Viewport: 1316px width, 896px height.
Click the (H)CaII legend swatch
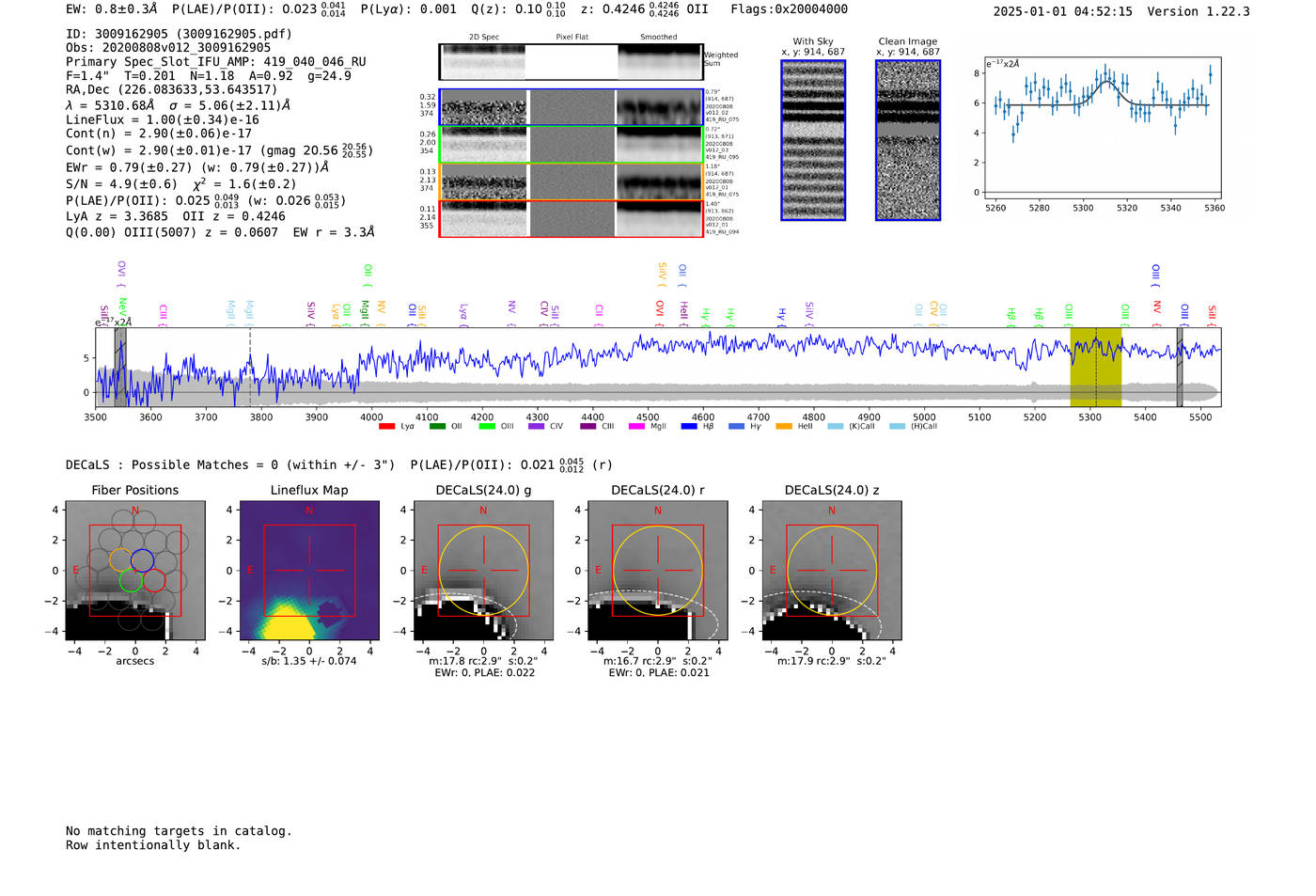tap(898, 427)
